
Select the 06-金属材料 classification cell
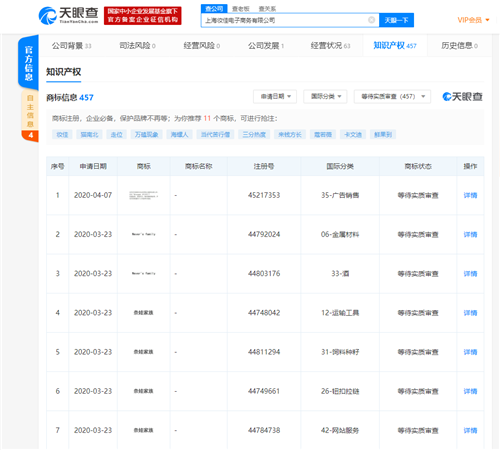[x=340, y=234]
